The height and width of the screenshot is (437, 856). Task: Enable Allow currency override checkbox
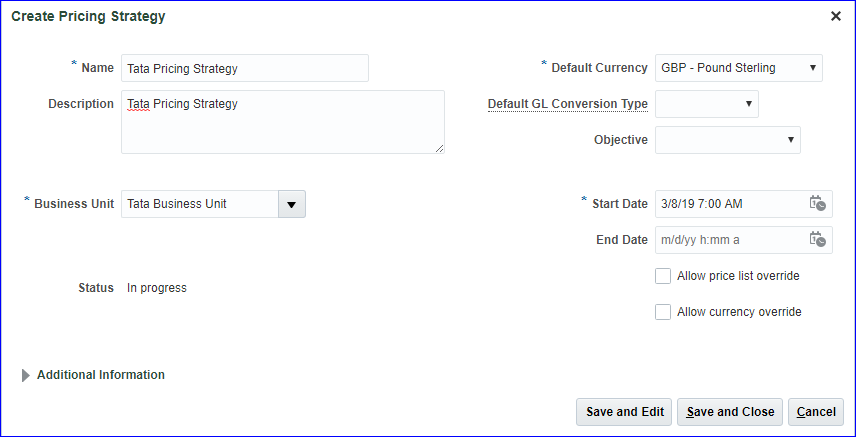(663, 312)
